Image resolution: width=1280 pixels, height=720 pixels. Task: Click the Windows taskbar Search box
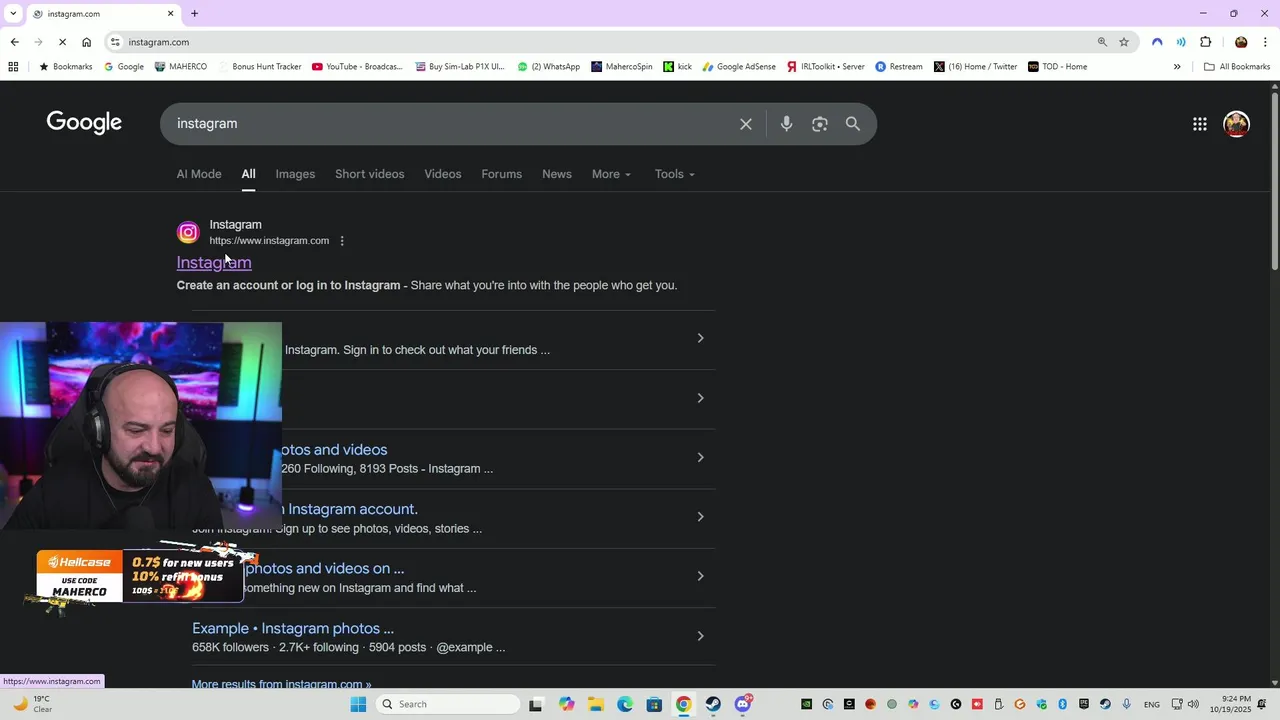tap(449, 704)
